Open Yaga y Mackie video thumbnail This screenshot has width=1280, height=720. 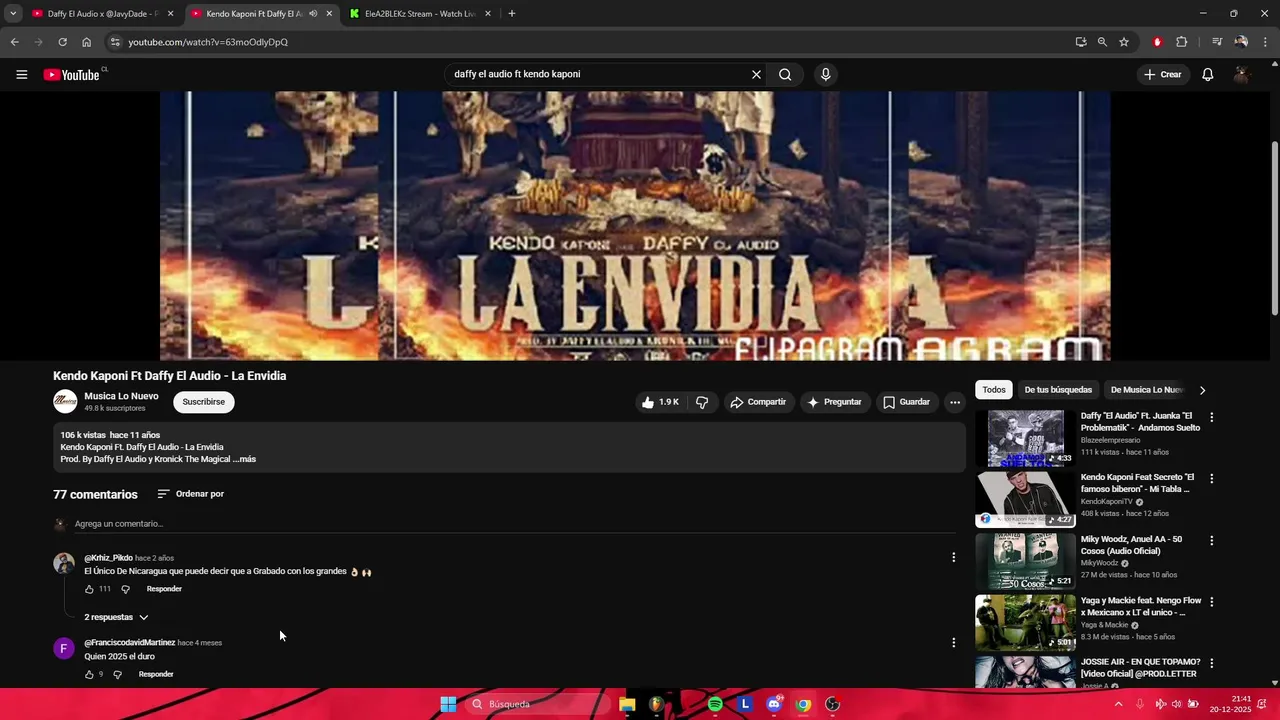pos(1026,623)
